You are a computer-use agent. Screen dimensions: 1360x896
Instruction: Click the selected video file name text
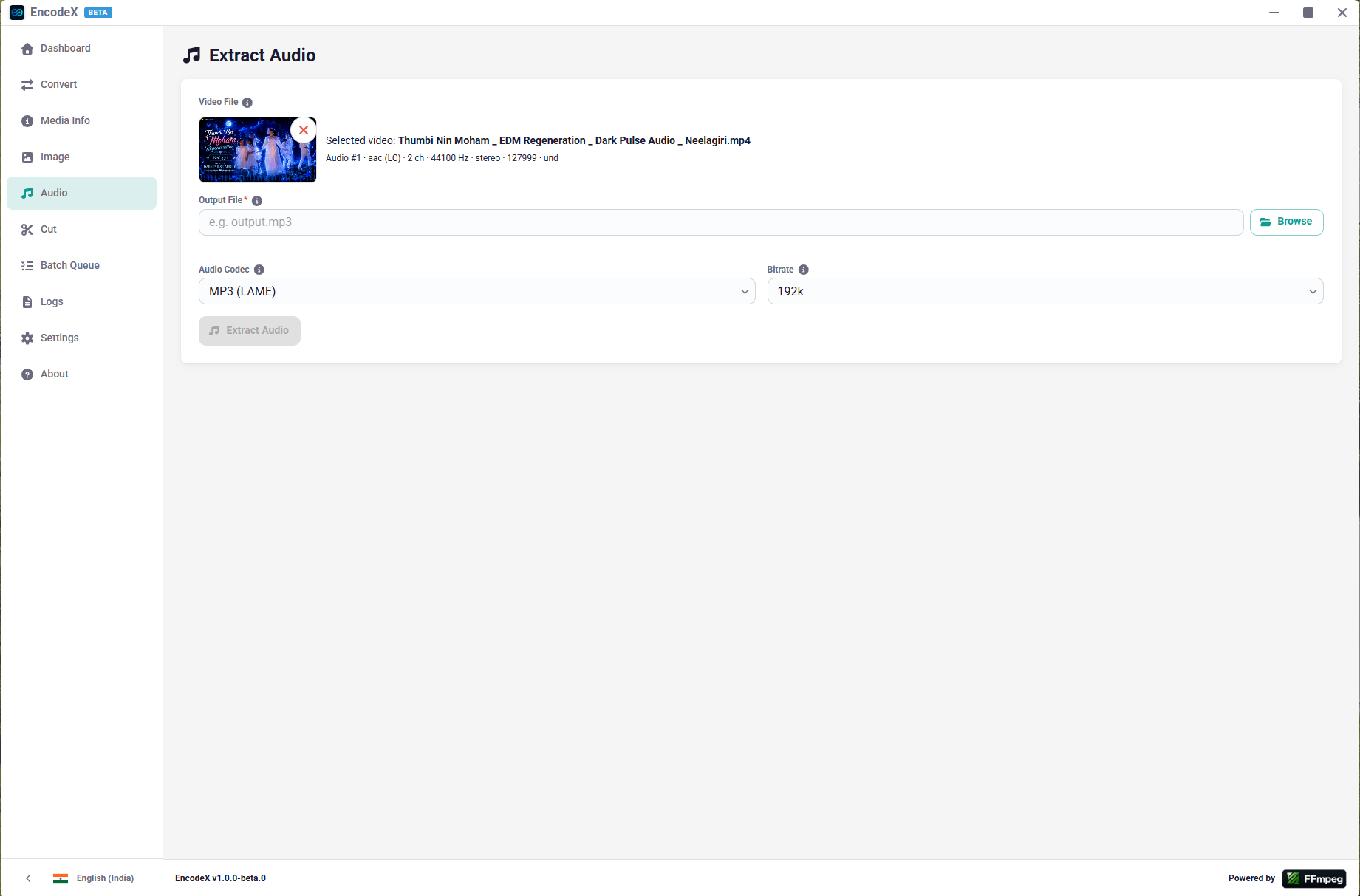(574, 140)
